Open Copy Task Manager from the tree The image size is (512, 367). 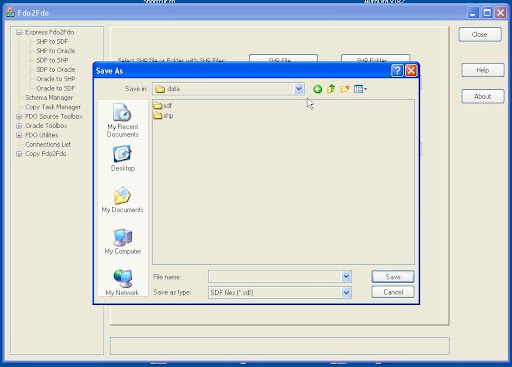53,107
